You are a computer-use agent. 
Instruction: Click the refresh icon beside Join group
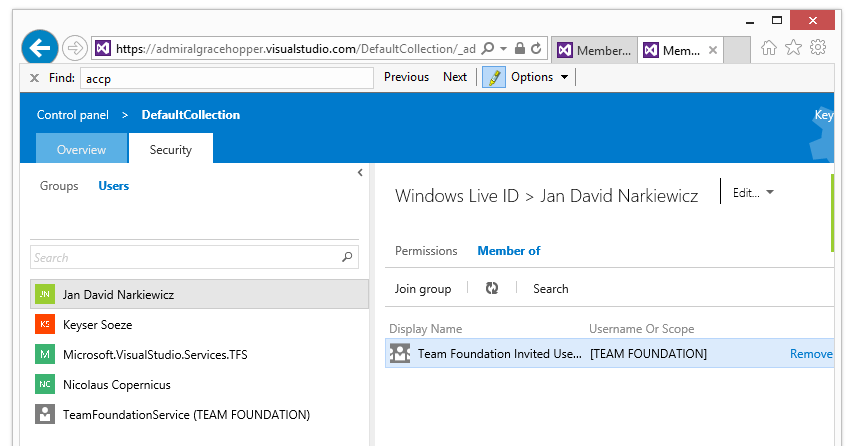[492, 288]
